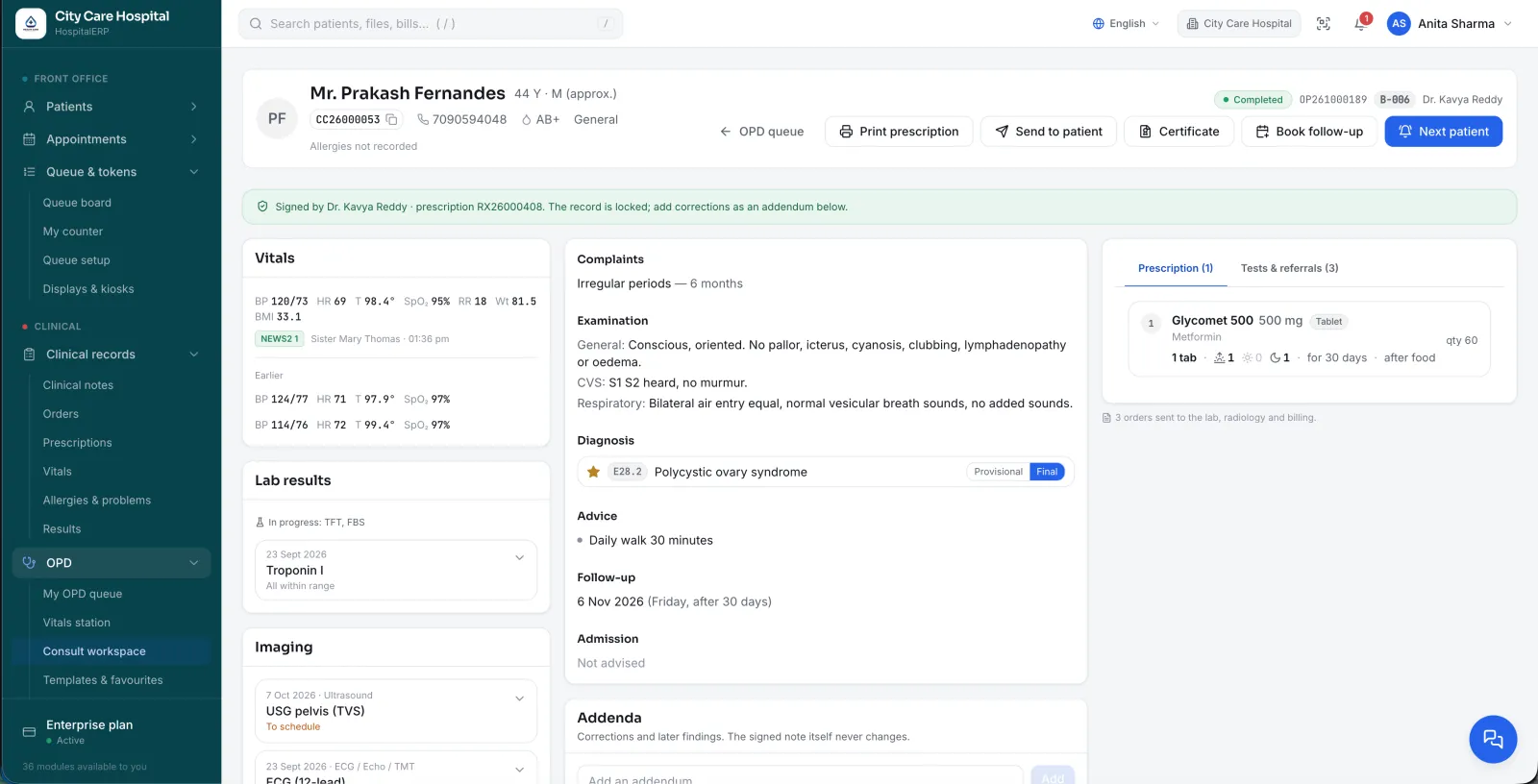
Task: Click the globe language icon
Action: click(1098, 24)
